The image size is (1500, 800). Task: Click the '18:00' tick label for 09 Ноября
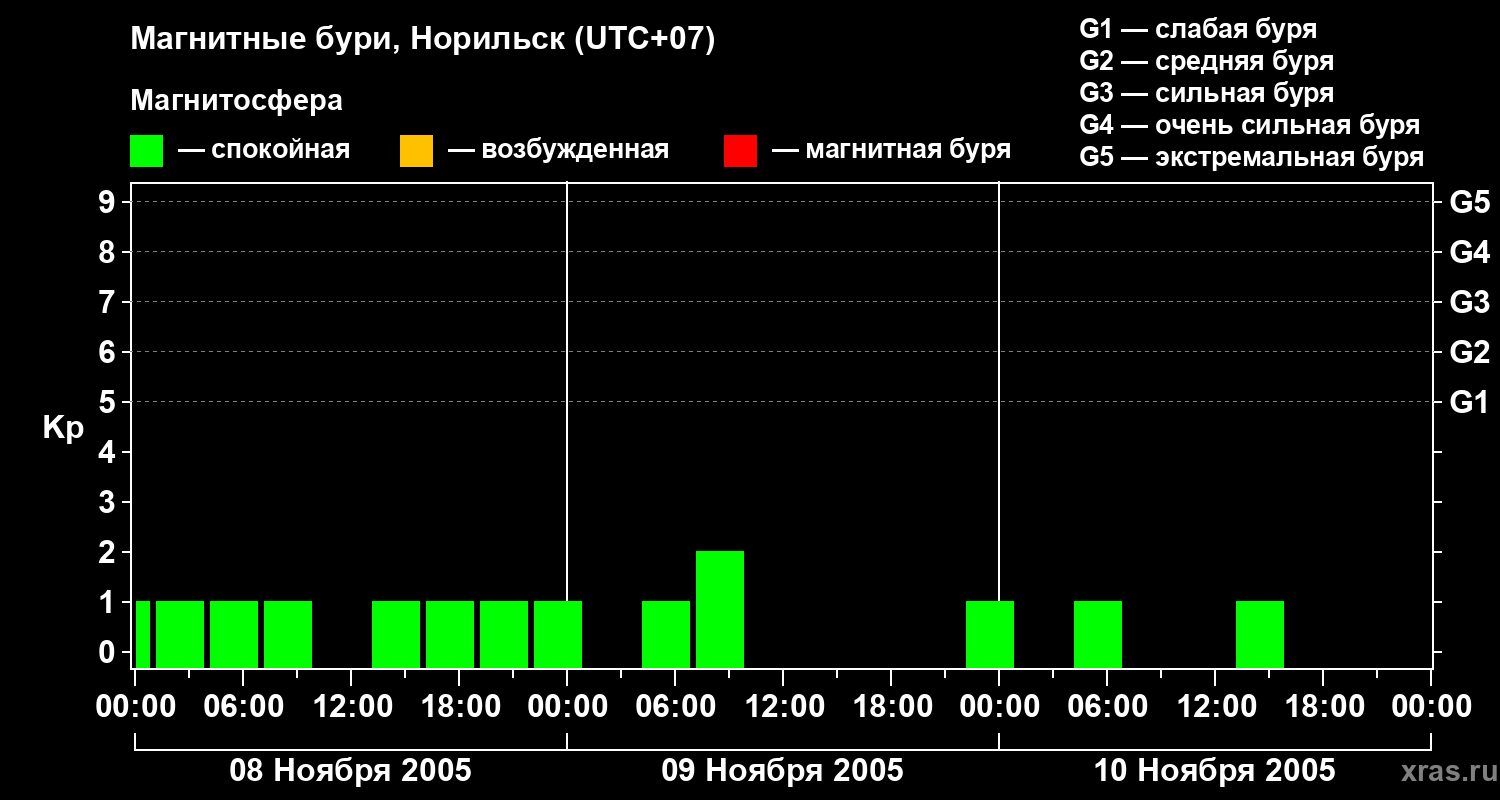(x=892, y=707)
